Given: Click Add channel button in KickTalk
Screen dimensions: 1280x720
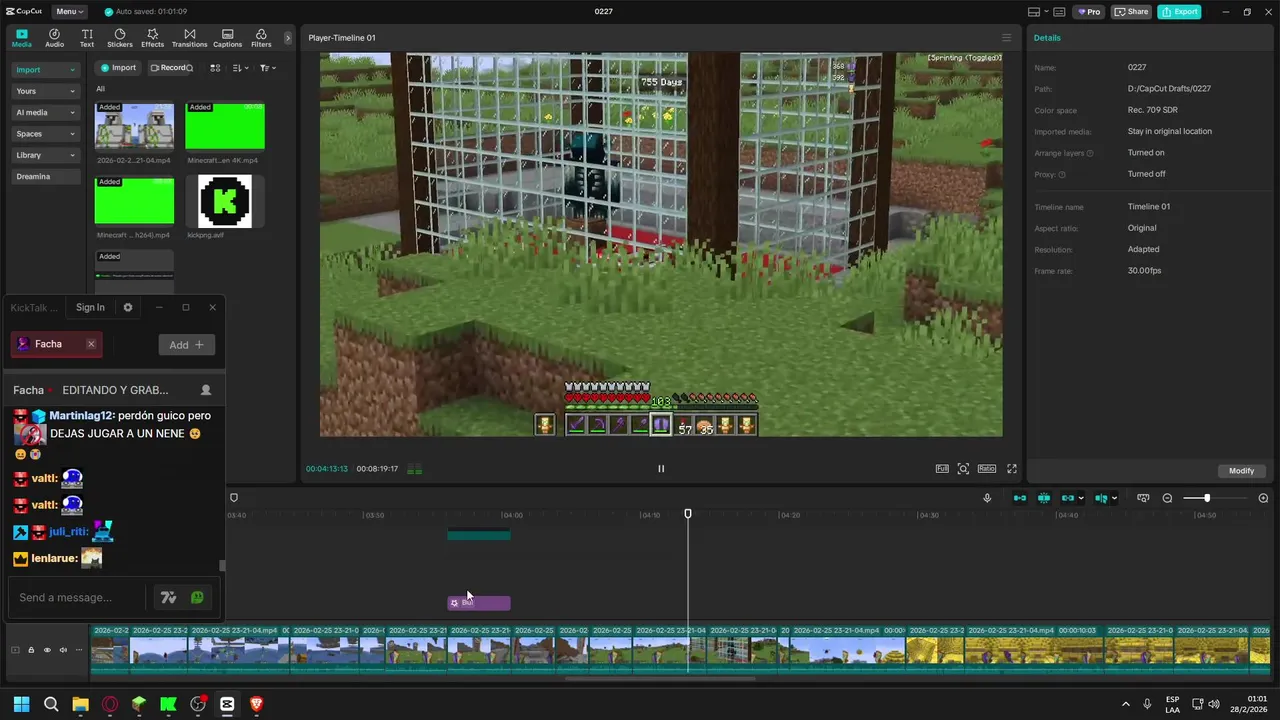Looking at the screenshot, I should [186, 345].
